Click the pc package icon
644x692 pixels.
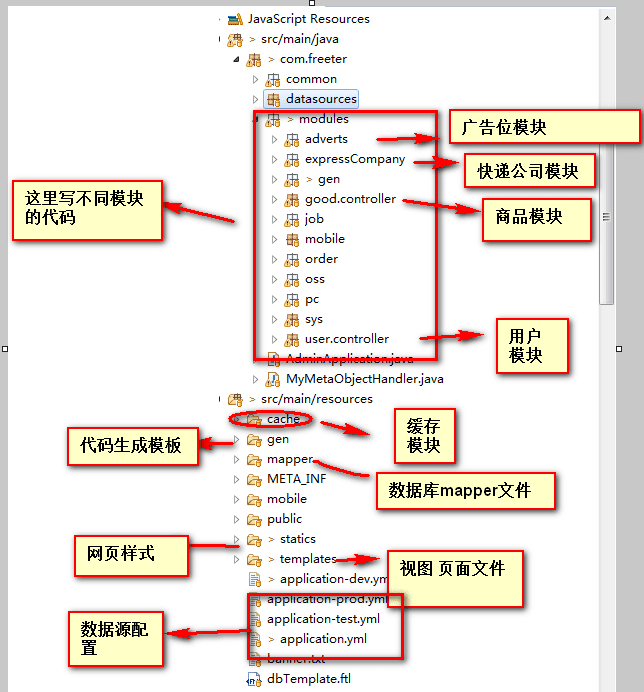coord(292,300)
